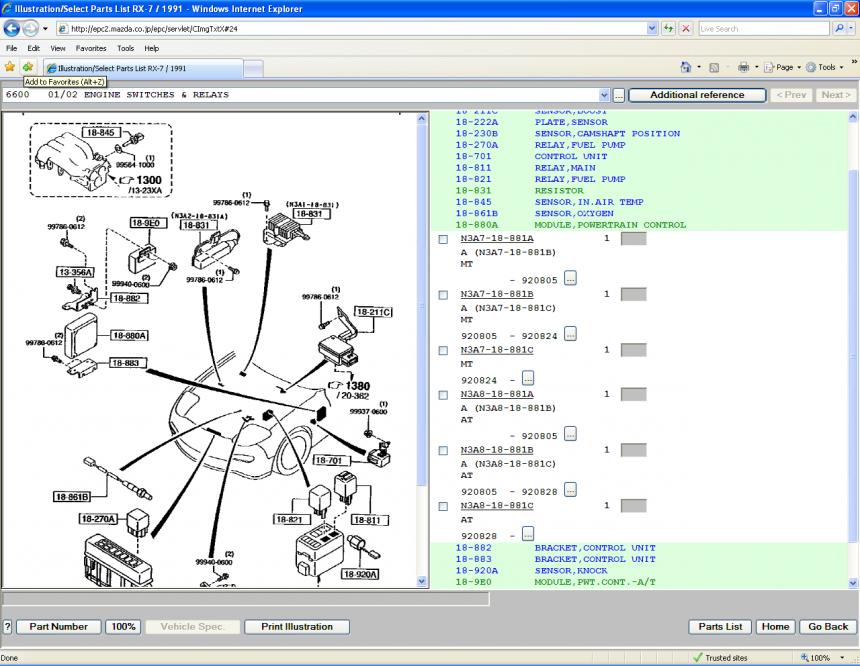Open the Favorites Center star icon
Image resolution: width=860 pixels, height=666 pixels.
(x=10, y=67)
